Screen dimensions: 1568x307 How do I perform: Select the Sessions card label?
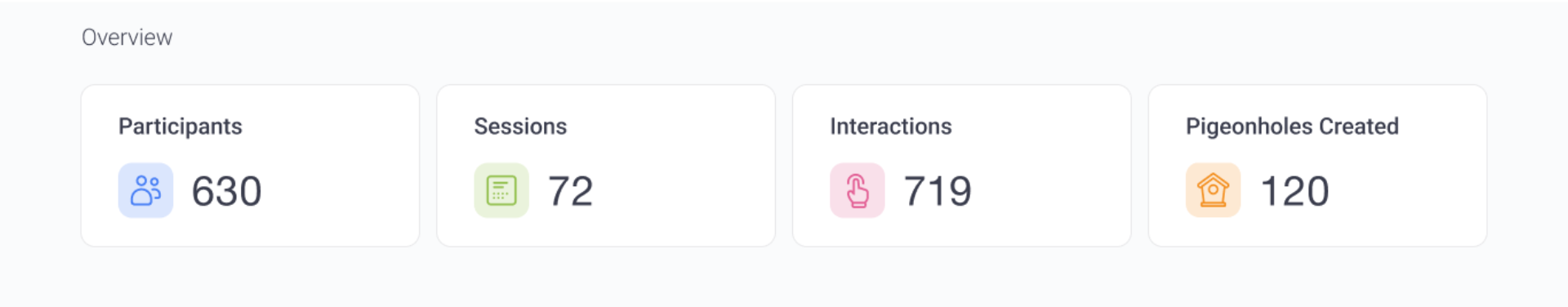tap(520, 127)
